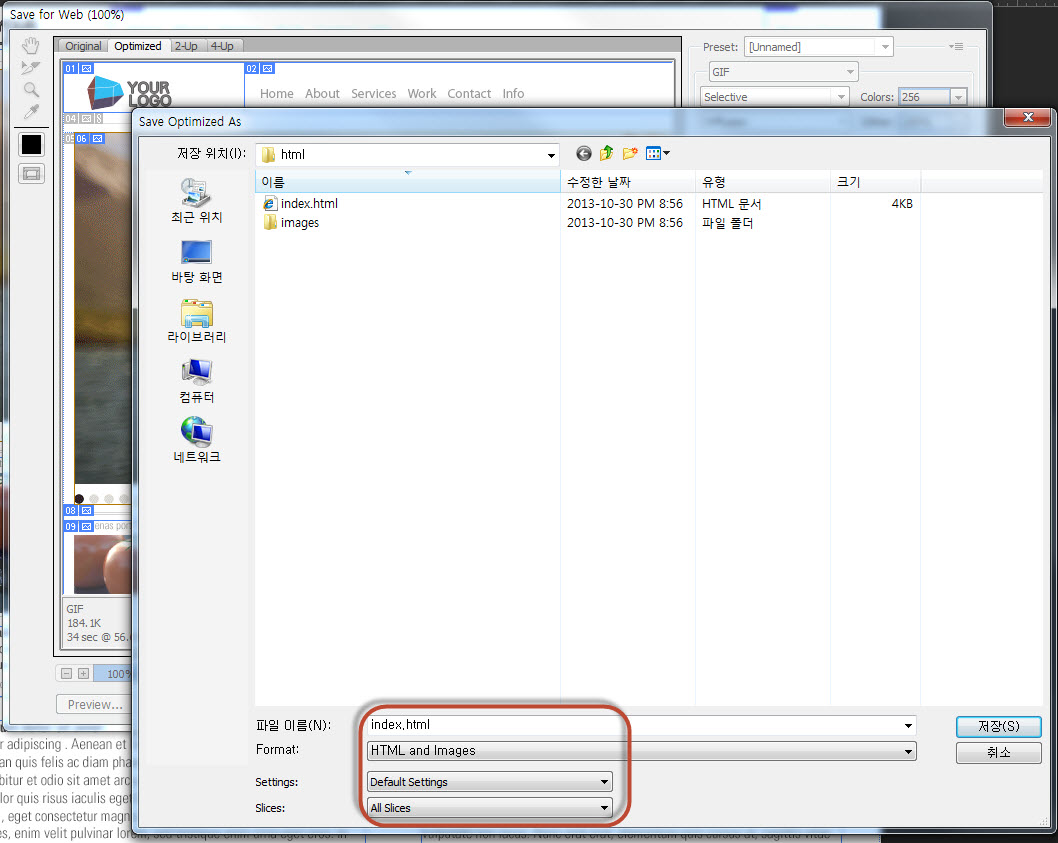This screenshot has height=843, width=1058.
Task: Open the Settings dropdown showing Default Settings
Action: point(489,782)
